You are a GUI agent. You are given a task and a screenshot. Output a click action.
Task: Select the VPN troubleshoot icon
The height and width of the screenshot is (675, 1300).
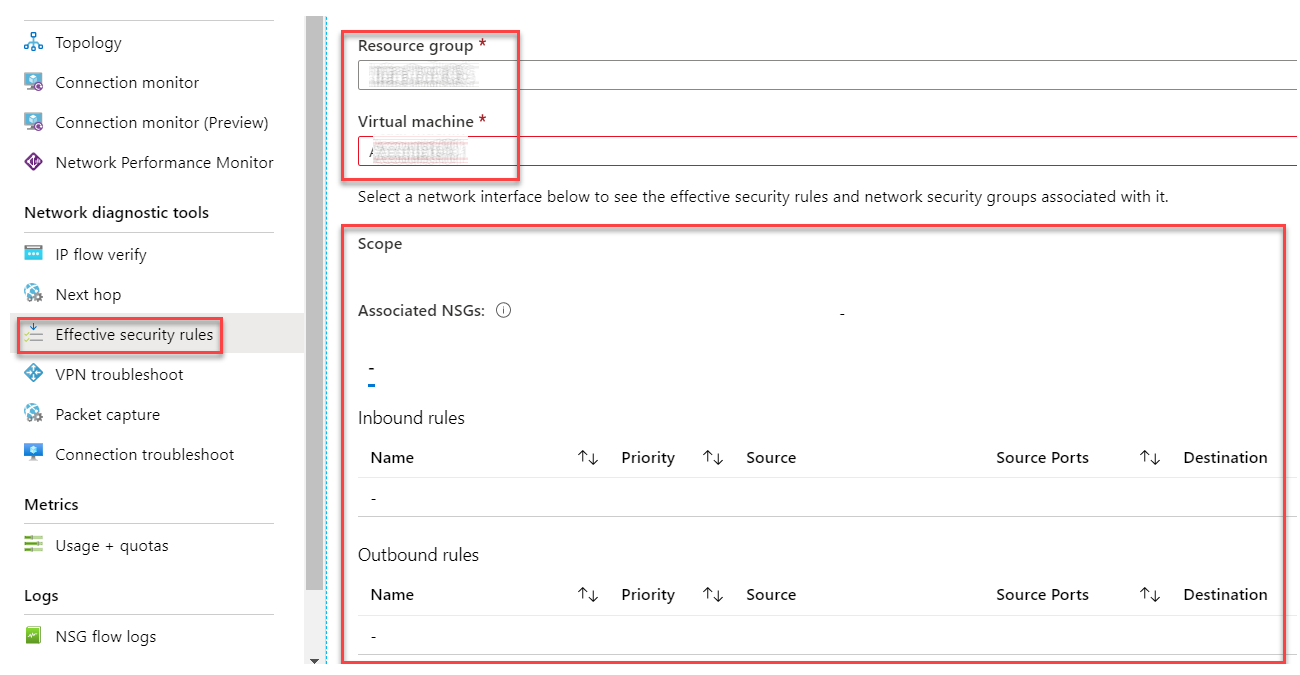coord(34,374)
